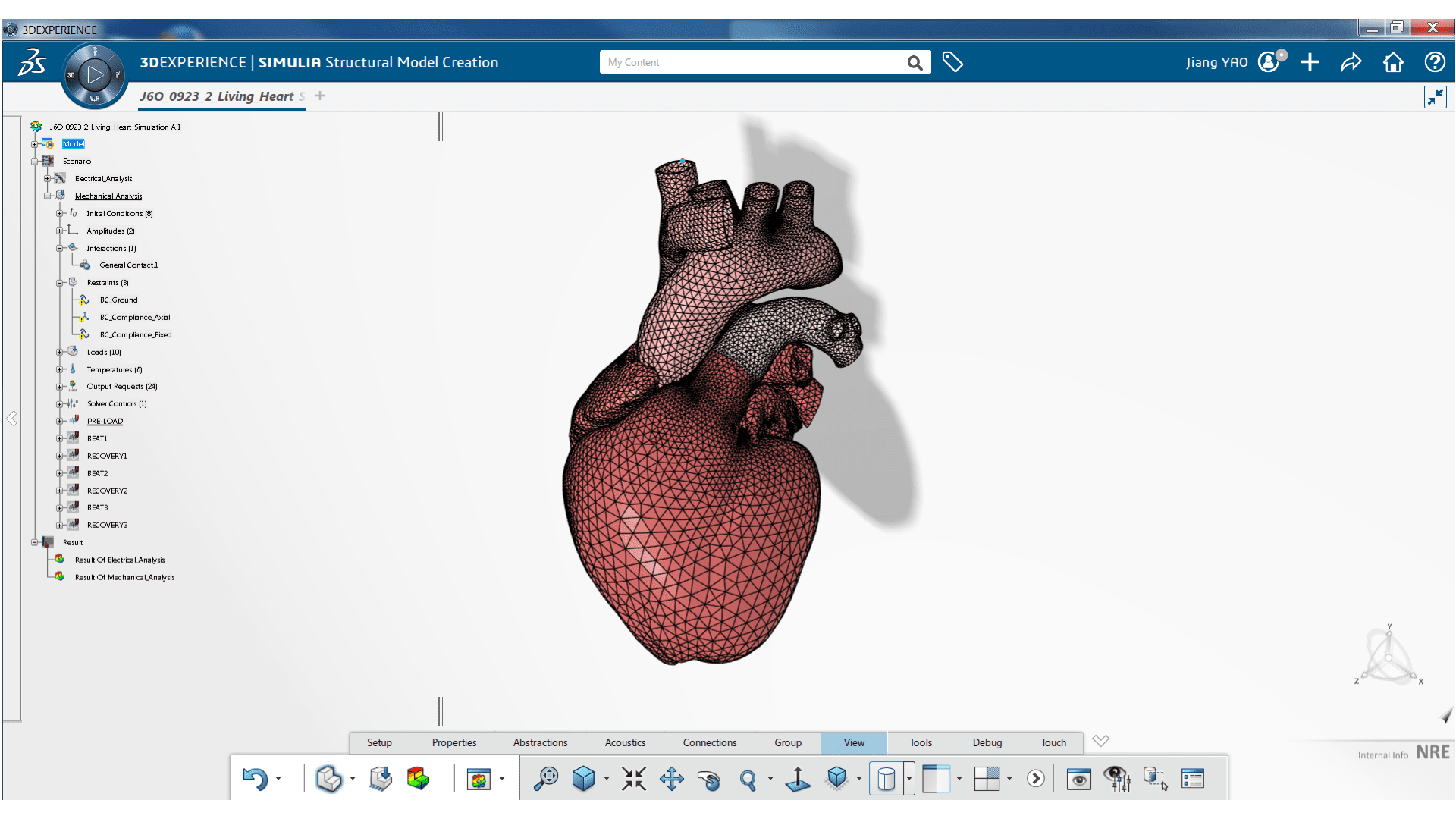Click the 3DS logo in header
The height and width of the screenshot is (819, 1456).
(x=32, y=62)
